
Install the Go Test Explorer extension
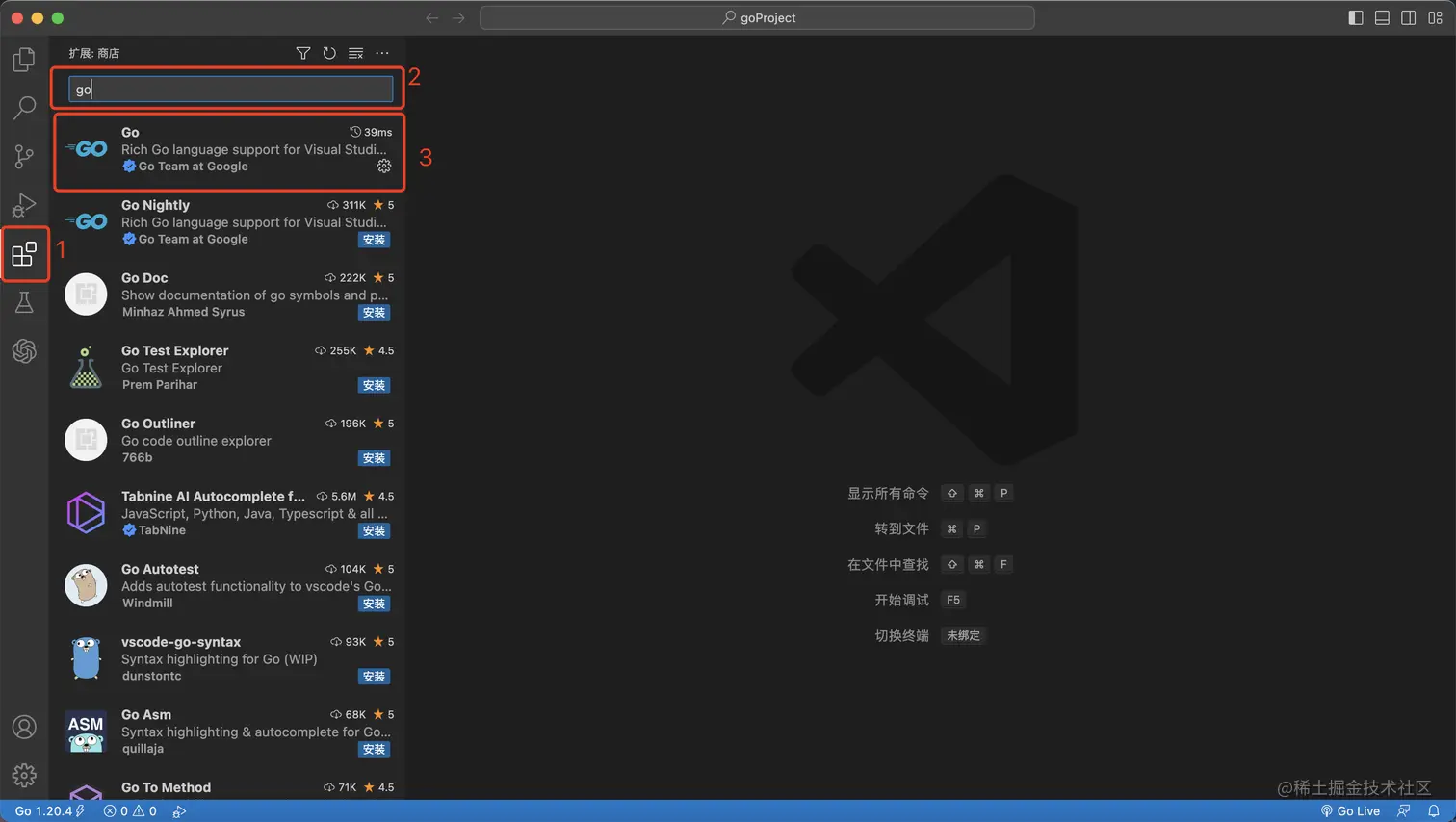(x=374, y=386)
